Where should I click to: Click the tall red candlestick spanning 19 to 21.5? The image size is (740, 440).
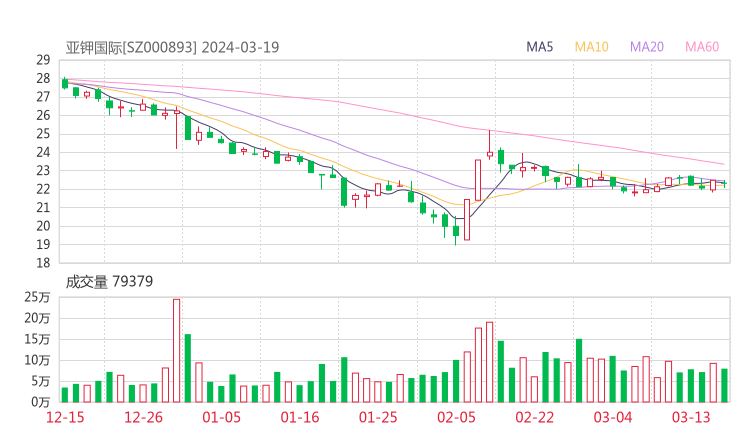pyautogui.click(x=467, y=220)
